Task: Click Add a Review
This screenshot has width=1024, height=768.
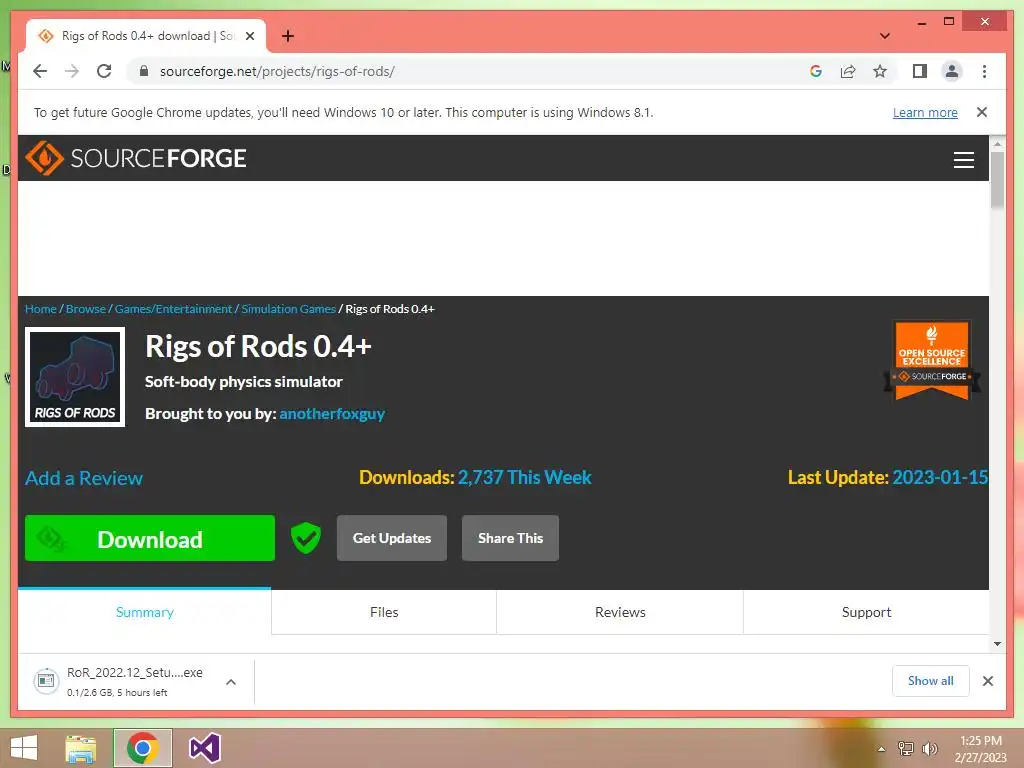Action: pyautogui.click(x=84, y=478)
